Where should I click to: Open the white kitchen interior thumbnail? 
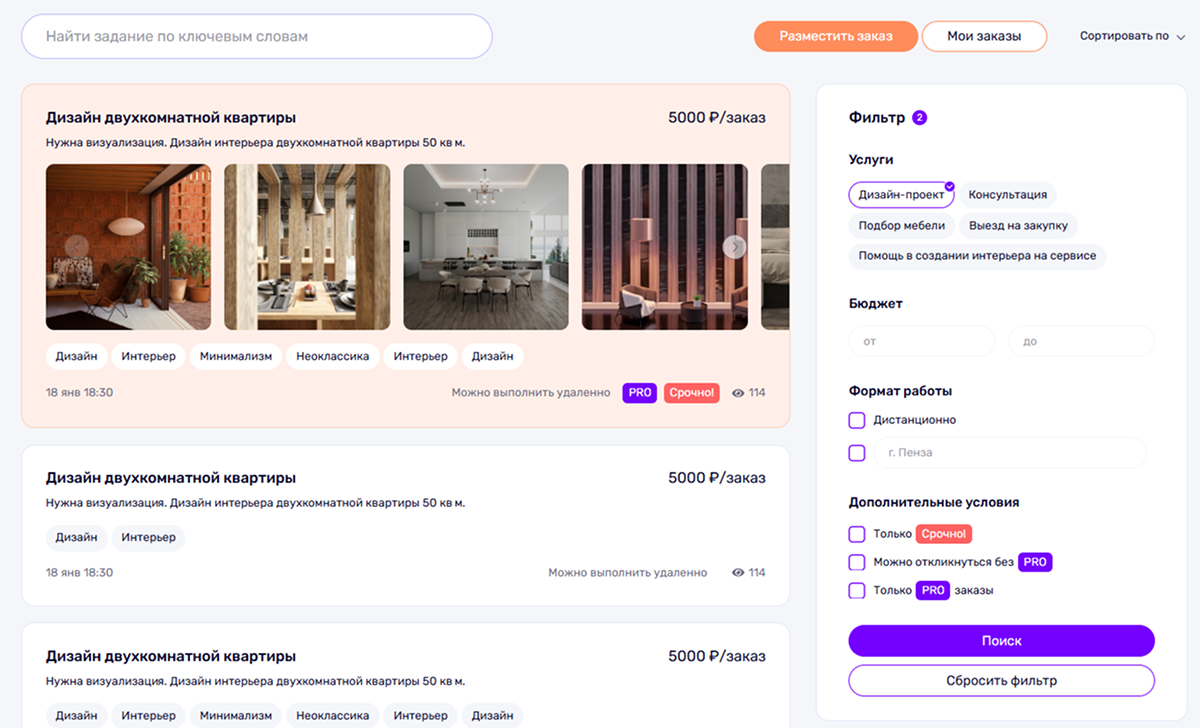486,247
